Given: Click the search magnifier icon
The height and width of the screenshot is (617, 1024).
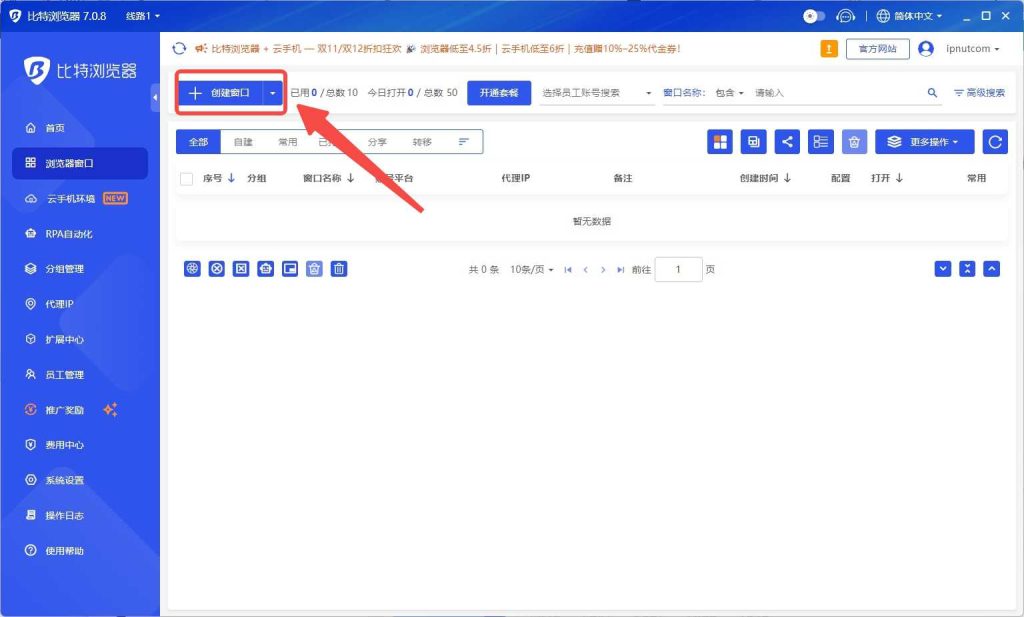Looking at the screenshot, I should click(x=932, y=93).
